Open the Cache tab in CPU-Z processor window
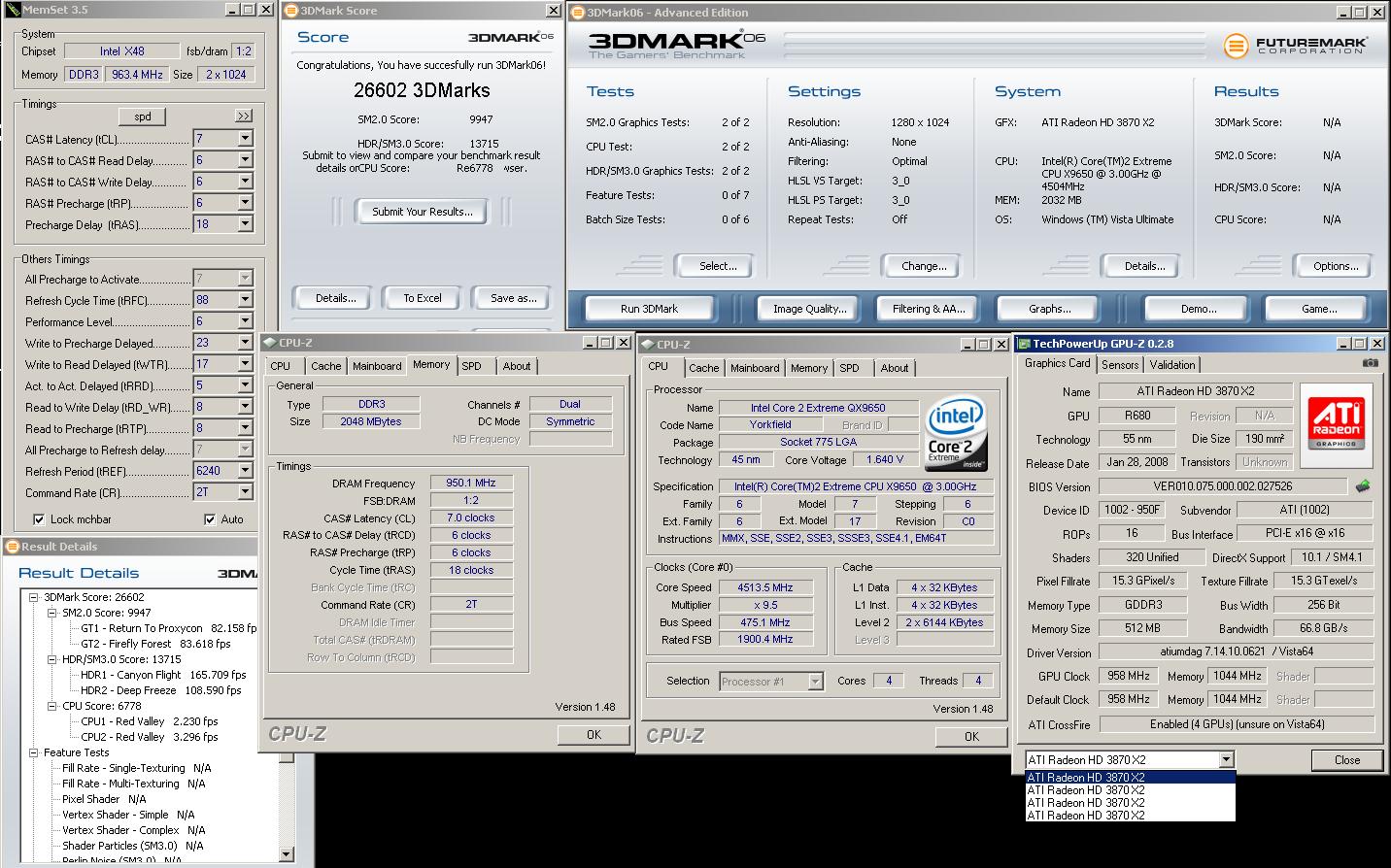The height and width of the screenshot is (868, 1391). 704,368
